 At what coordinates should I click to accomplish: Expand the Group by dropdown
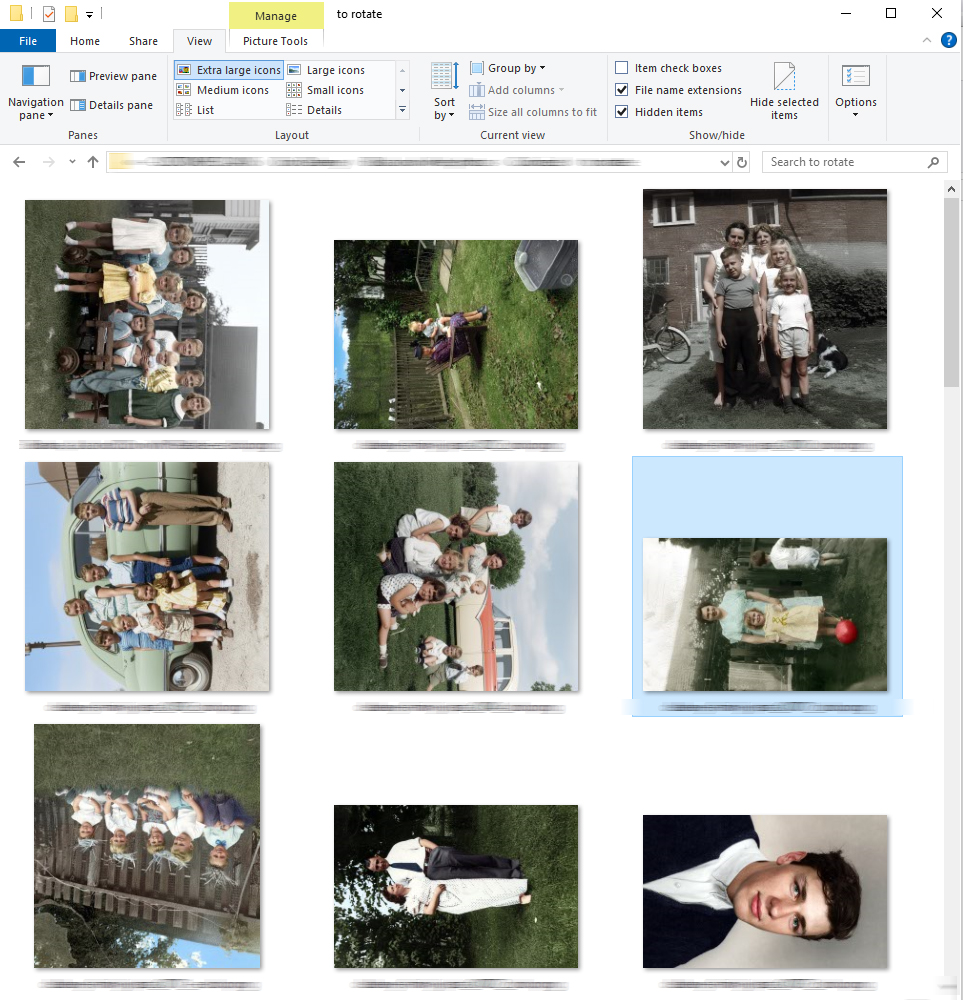pos(508,68)
